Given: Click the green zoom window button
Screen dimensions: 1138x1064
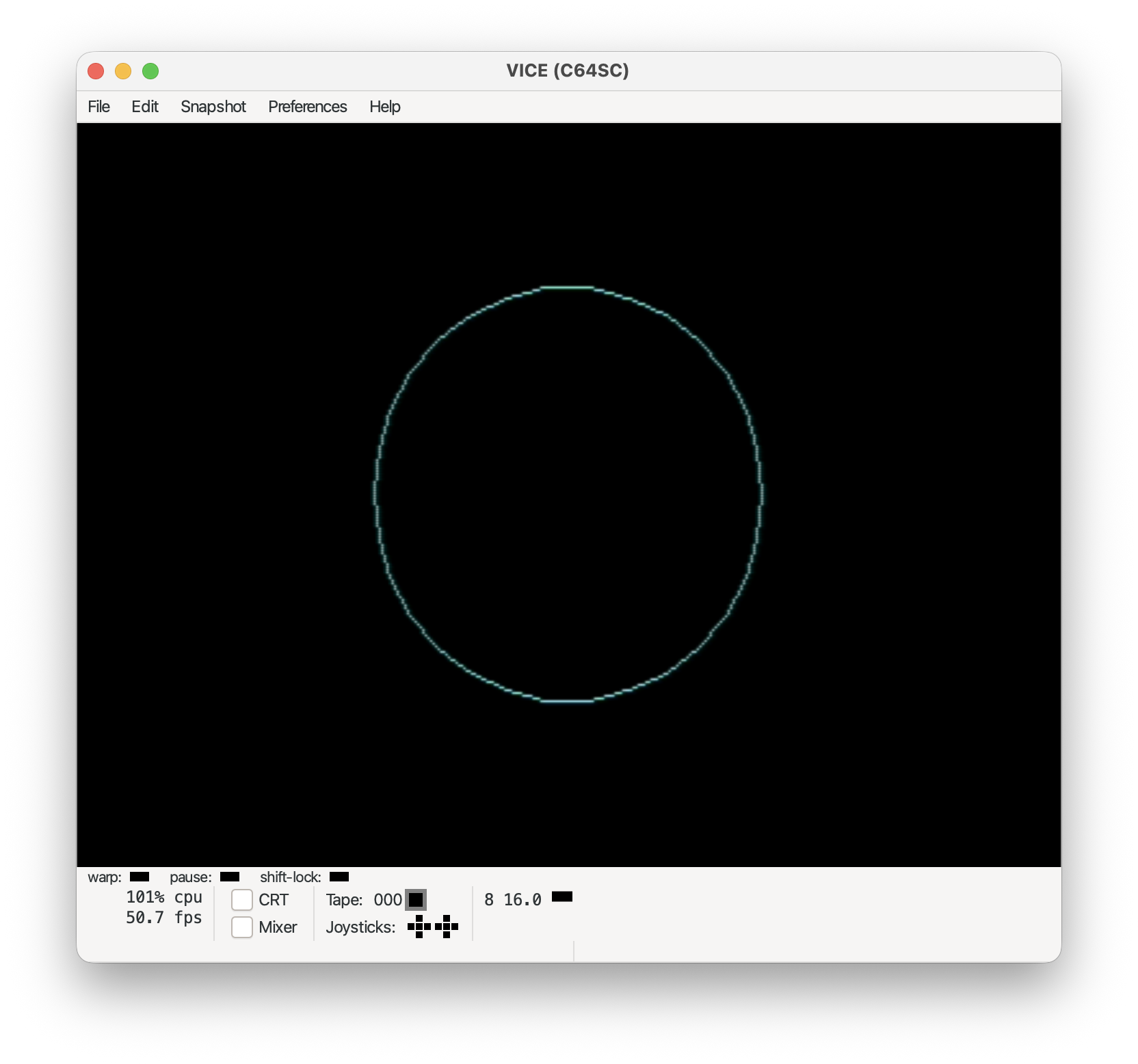Looking at the screenshot, I should coord(150,71).
